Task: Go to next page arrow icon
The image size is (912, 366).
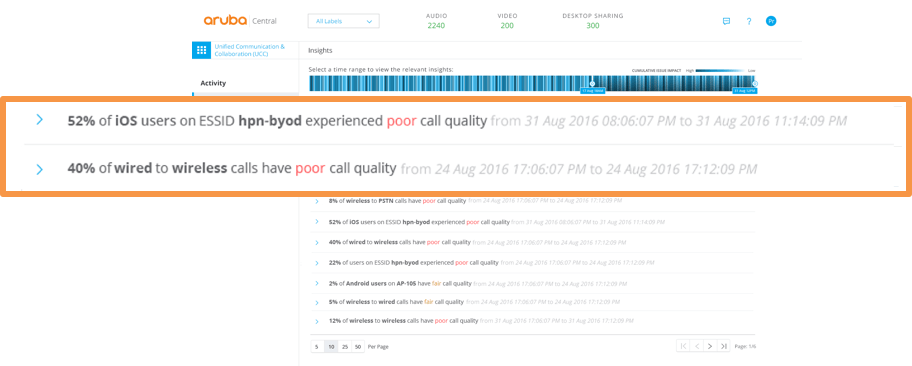Action: point(710,346)
